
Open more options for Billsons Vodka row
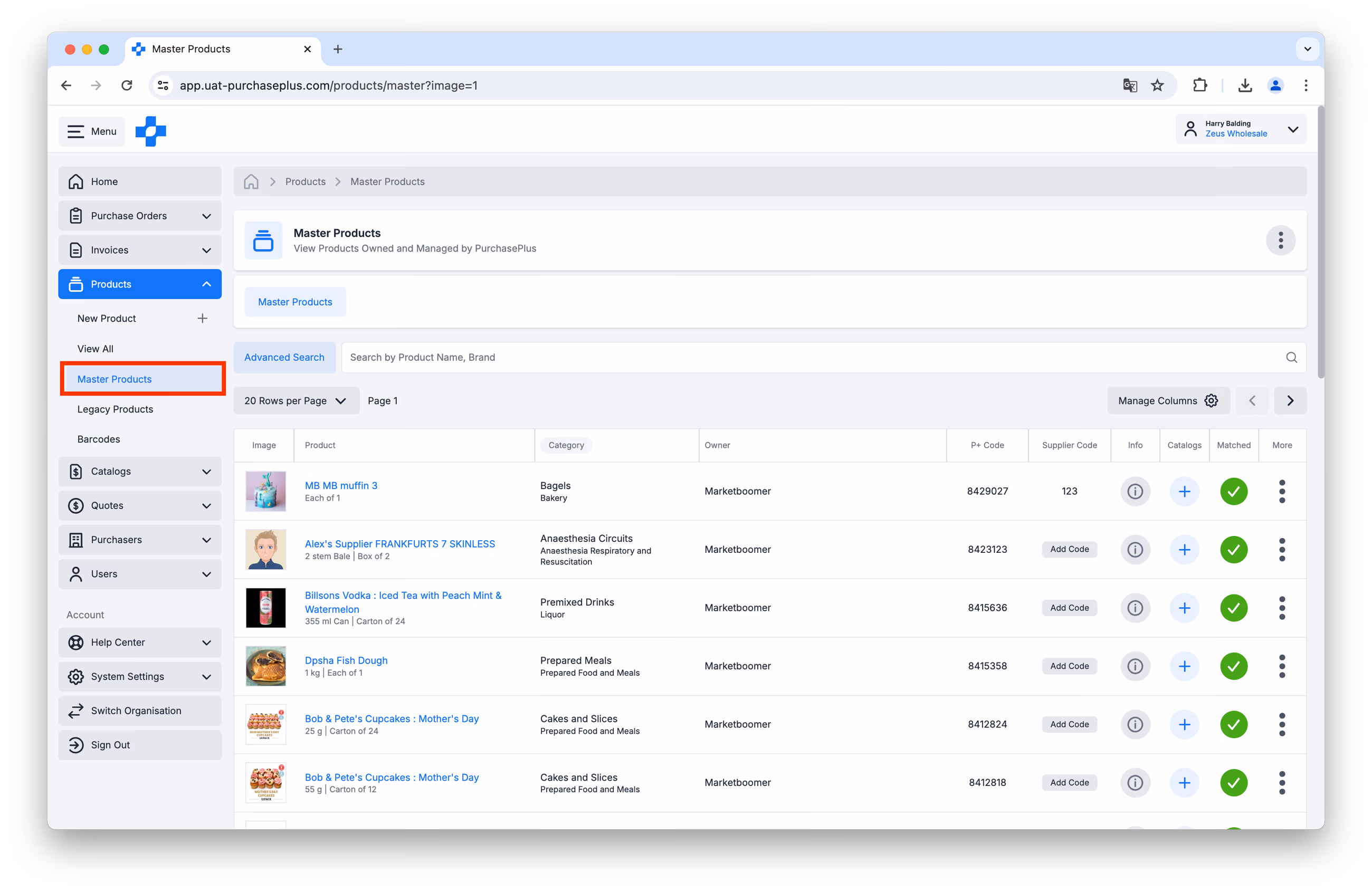[x=1281, y=608]
